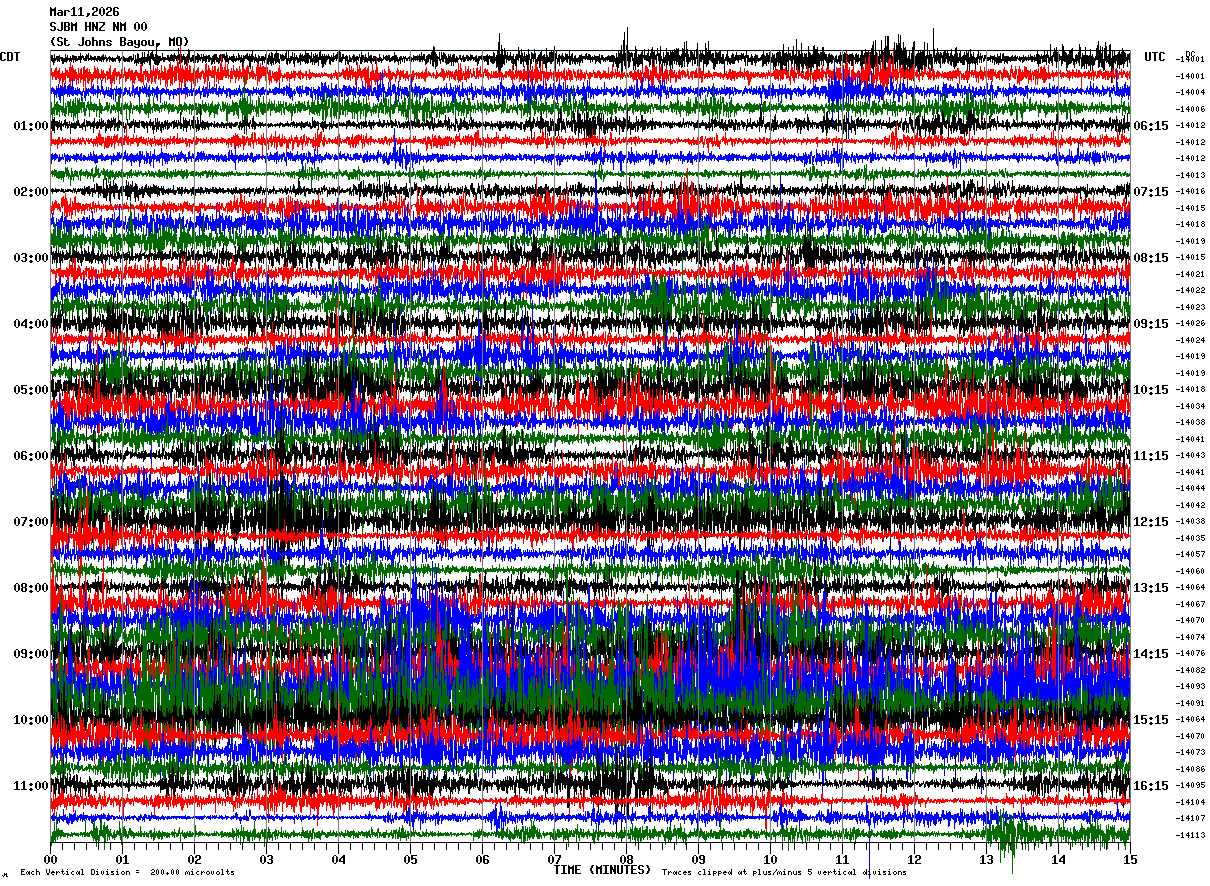This screenshot has width=1210, height=886.
Task: Click the date text Mar11,2026
Action: pyautogui.click(x=84, y=12)
